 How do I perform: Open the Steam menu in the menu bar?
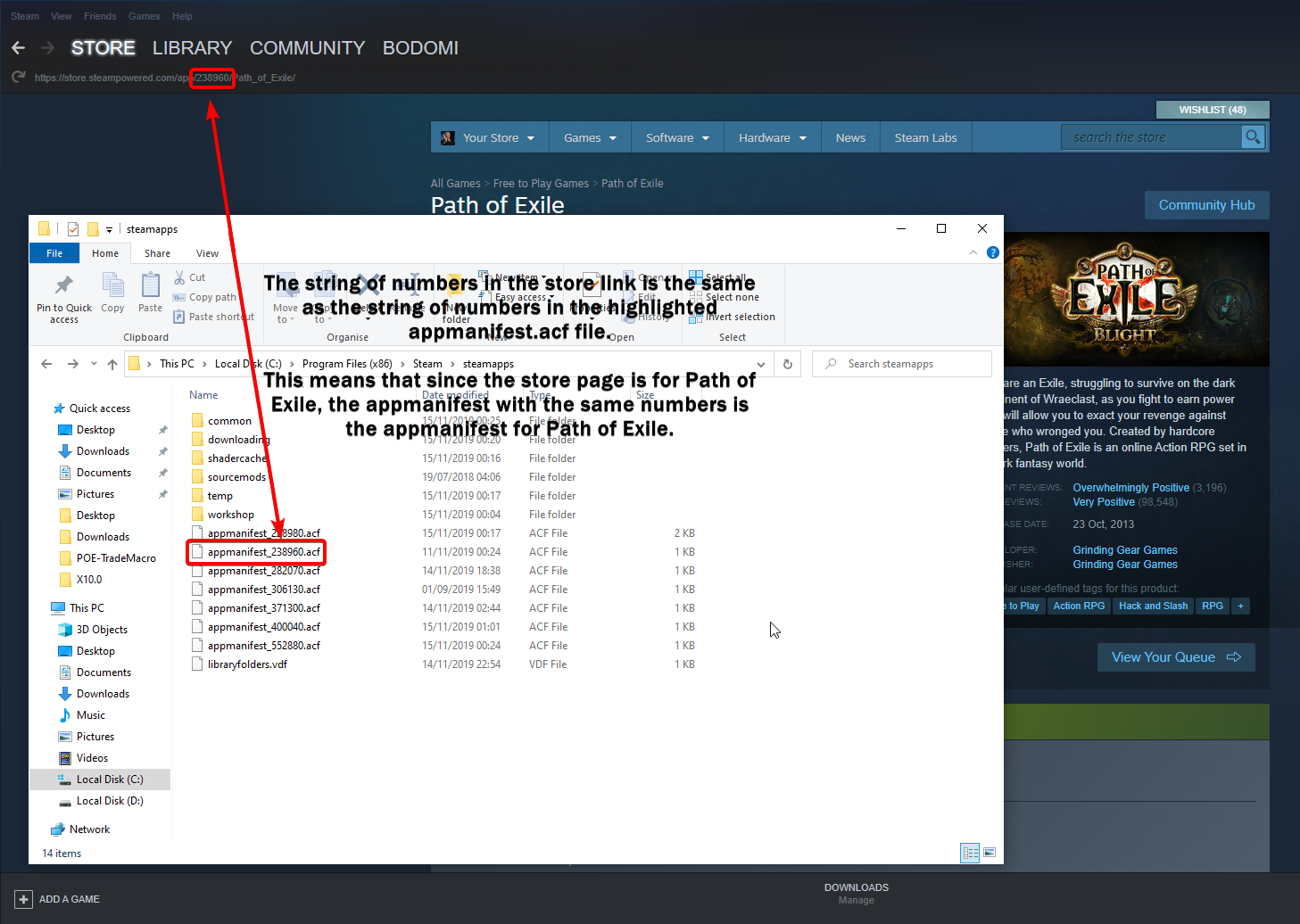(24, 15)
